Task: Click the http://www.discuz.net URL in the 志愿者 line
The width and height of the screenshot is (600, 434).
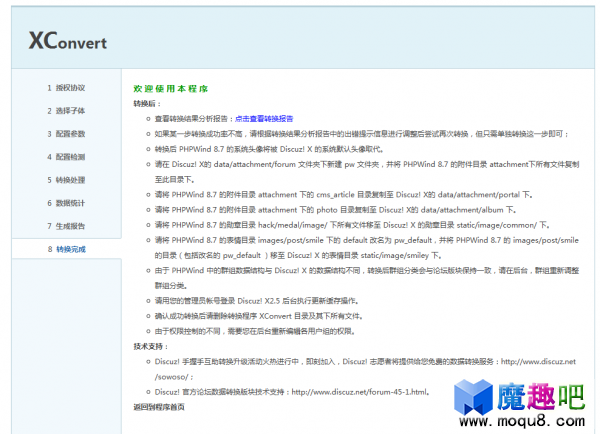Action: 538,362
